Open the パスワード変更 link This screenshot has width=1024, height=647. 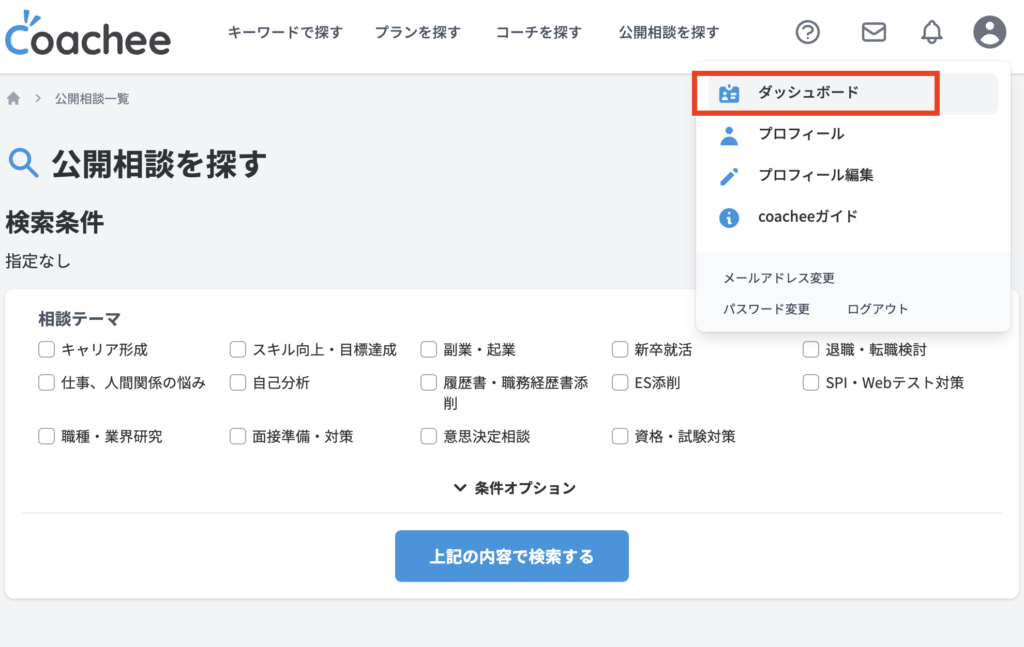coord(766,309)
